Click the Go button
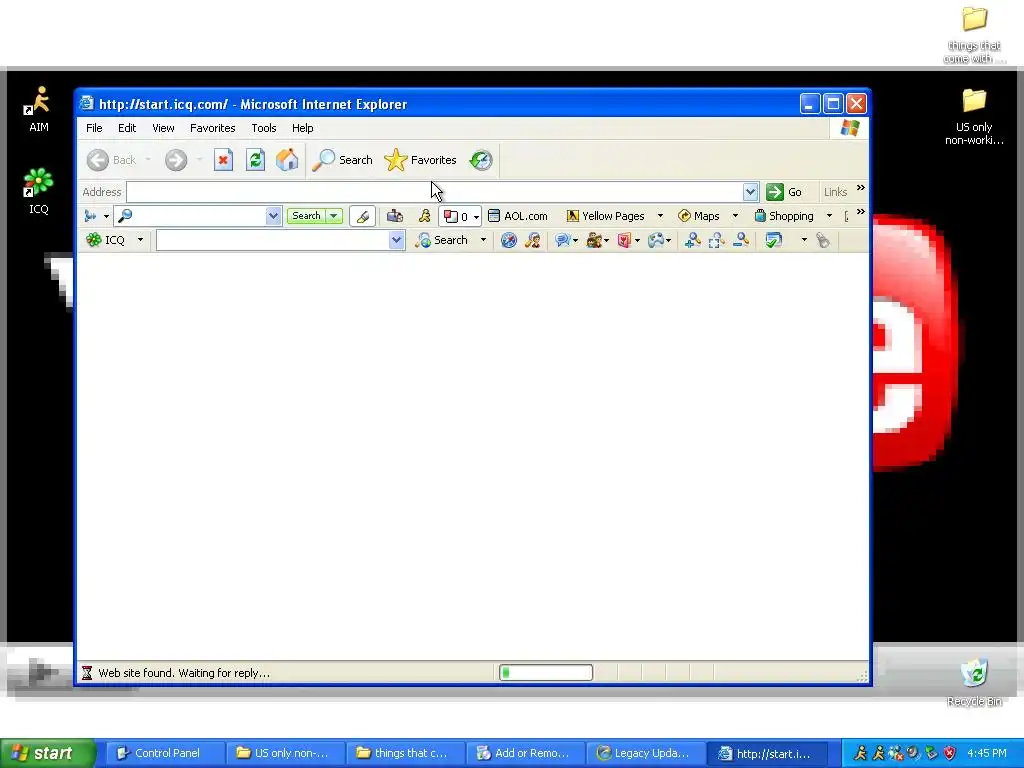The height and width of the screenshot is (768, 1024). coord(784,192)
